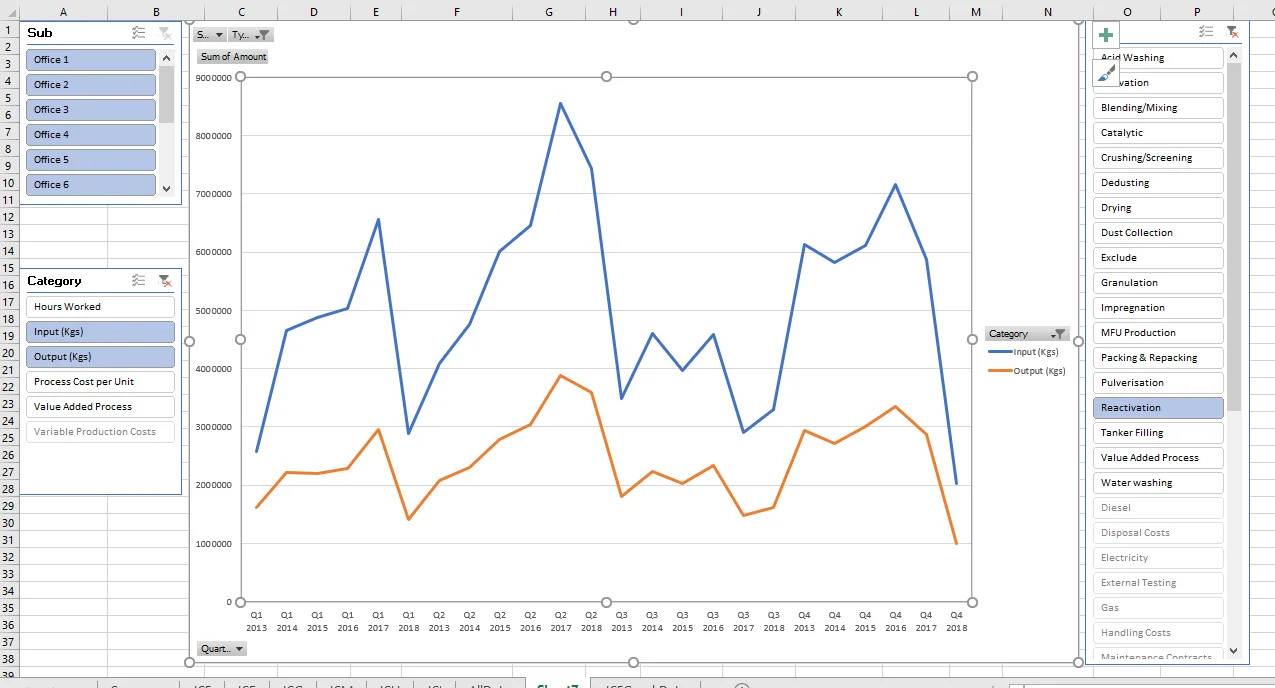Select the MFU Production slicer item
Screen dimensions: 1275x688
click(x=1158, y=333)
